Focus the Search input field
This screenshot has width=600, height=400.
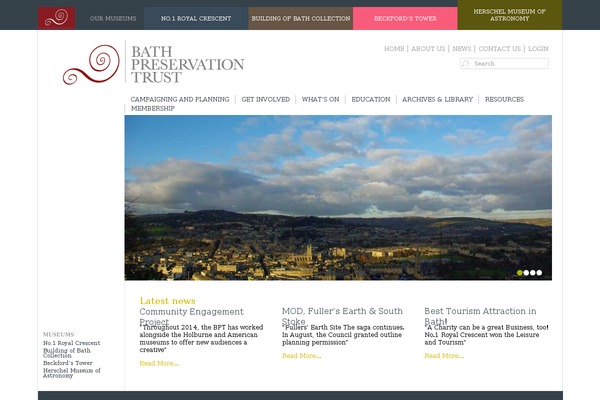coord(504,64)
